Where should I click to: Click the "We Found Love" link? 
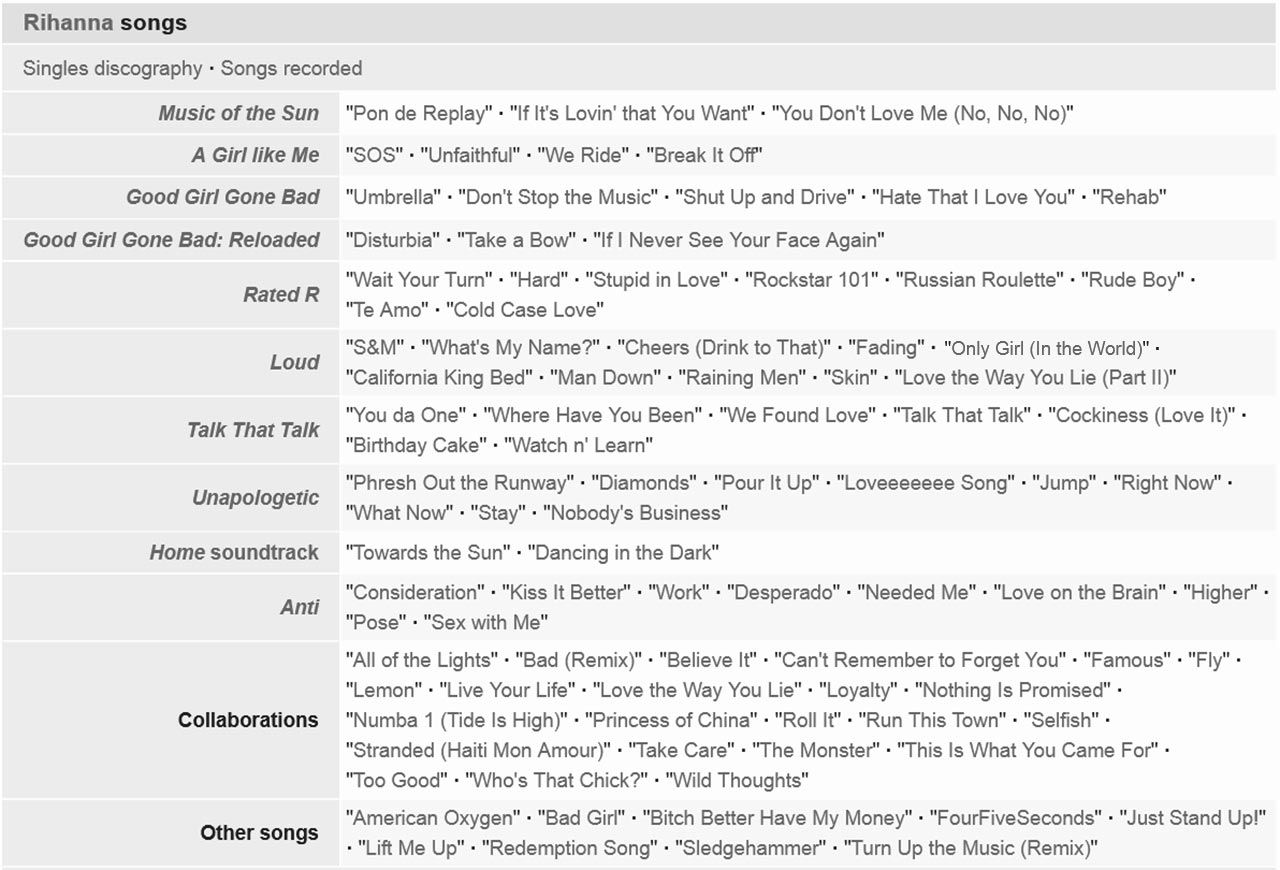click(797, 415)
